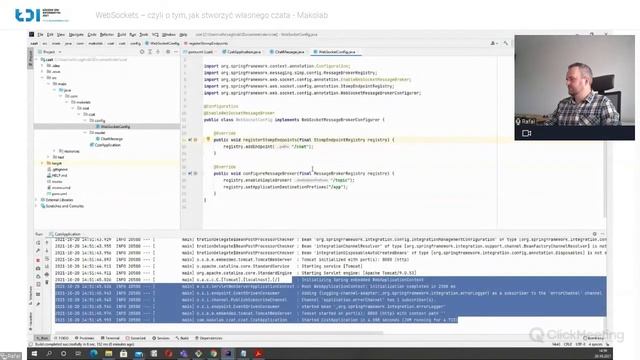
Task: Hide the Project panel with the minus icon
Action: click(176, 52)
